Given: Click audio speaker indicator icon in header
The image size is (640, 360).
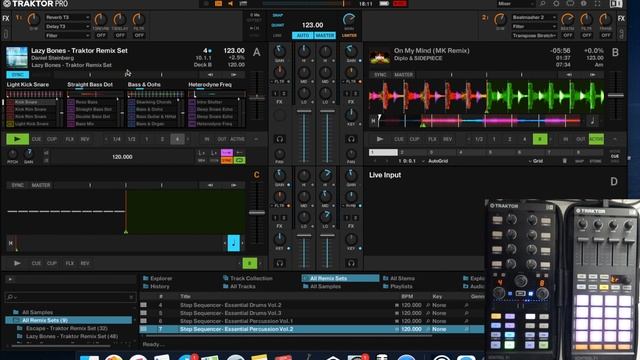Looking at the screenshot, I should tap(231, 4).
